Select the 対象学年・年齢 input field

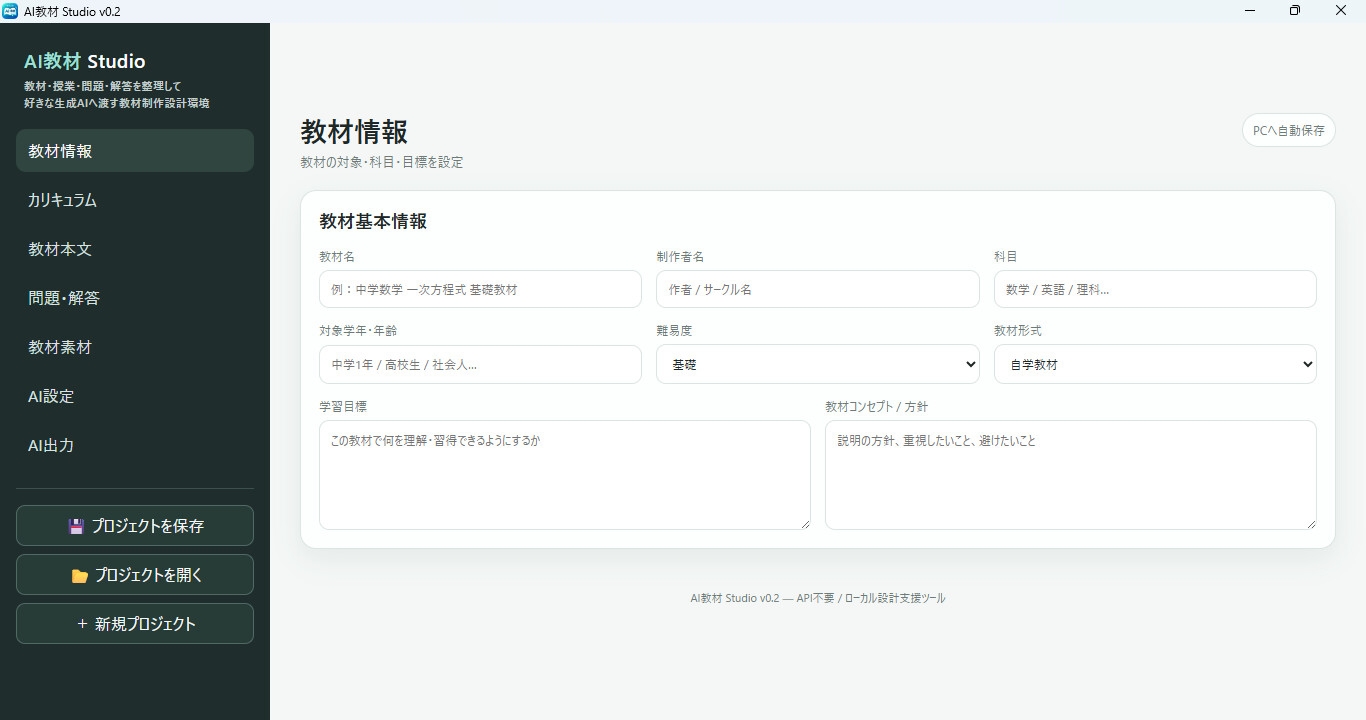[x=480, y=364]
